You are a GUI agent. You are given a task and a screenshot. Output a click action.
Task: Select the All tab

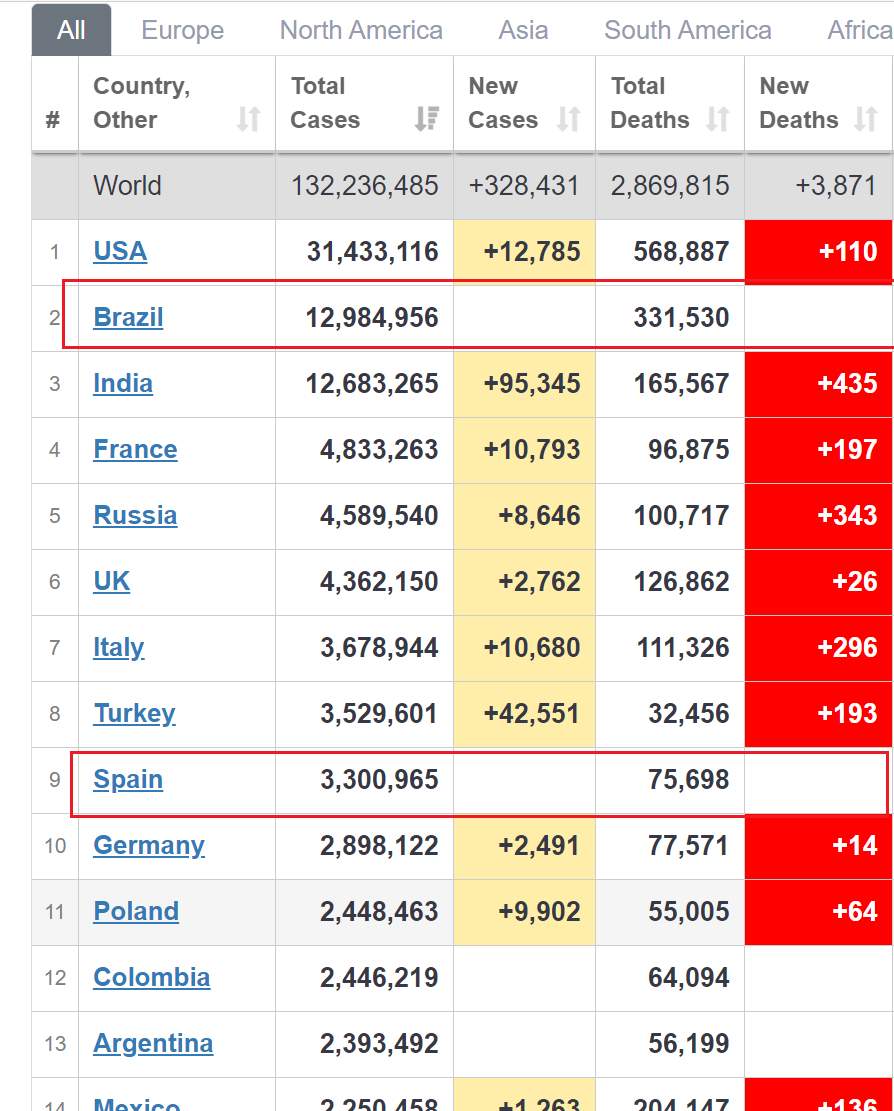tap(71, 29)
